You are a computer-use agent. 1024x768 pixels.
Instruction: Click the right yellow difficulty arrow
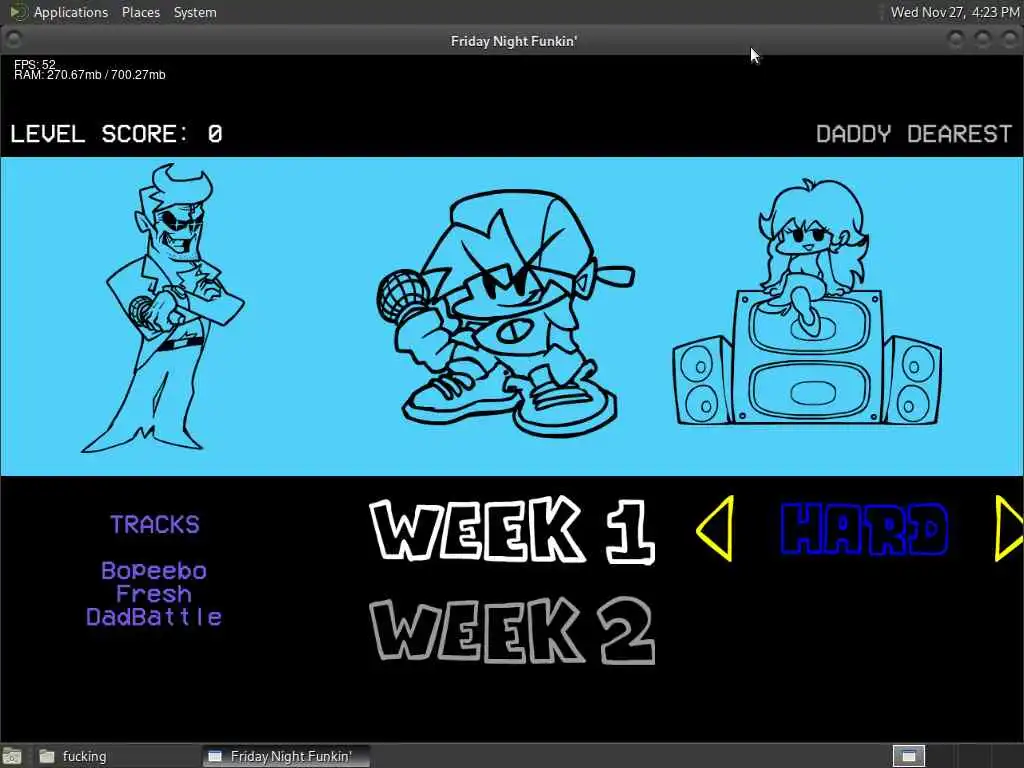[1009, 528]
